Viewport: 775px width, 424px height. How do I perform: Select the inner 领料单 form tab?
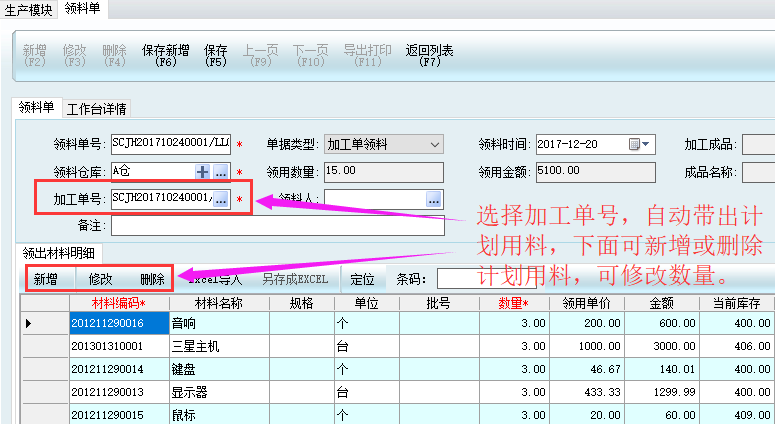37,107
